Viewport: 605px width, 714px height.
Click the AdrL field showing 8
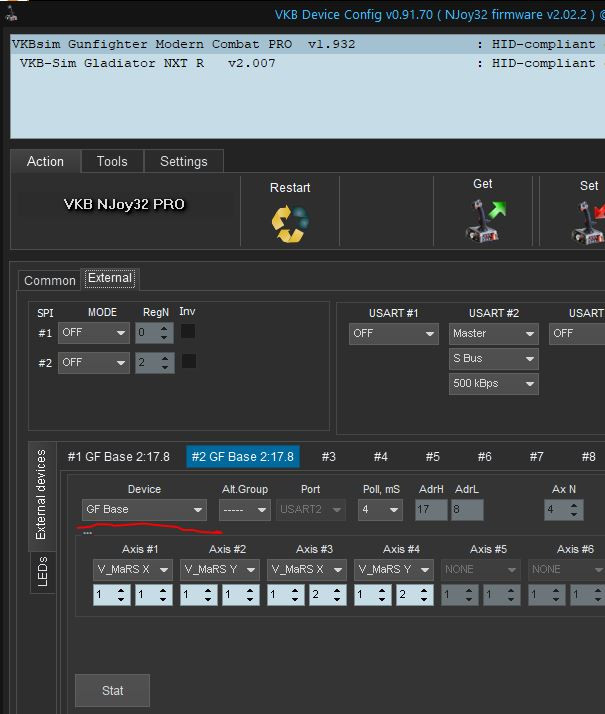467,510
